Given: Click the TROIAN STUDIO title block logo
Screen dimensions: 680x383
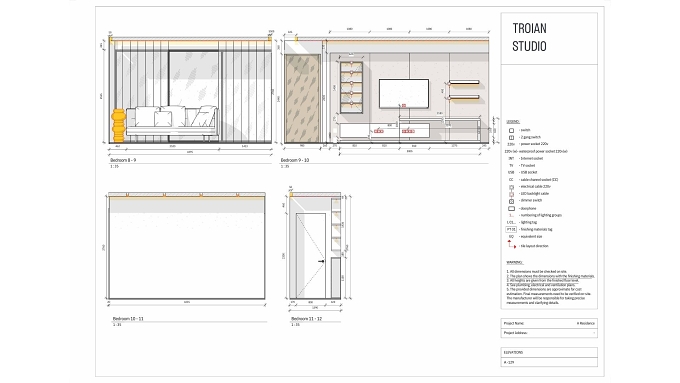Looking at the screenshot, I should [530, 37].
